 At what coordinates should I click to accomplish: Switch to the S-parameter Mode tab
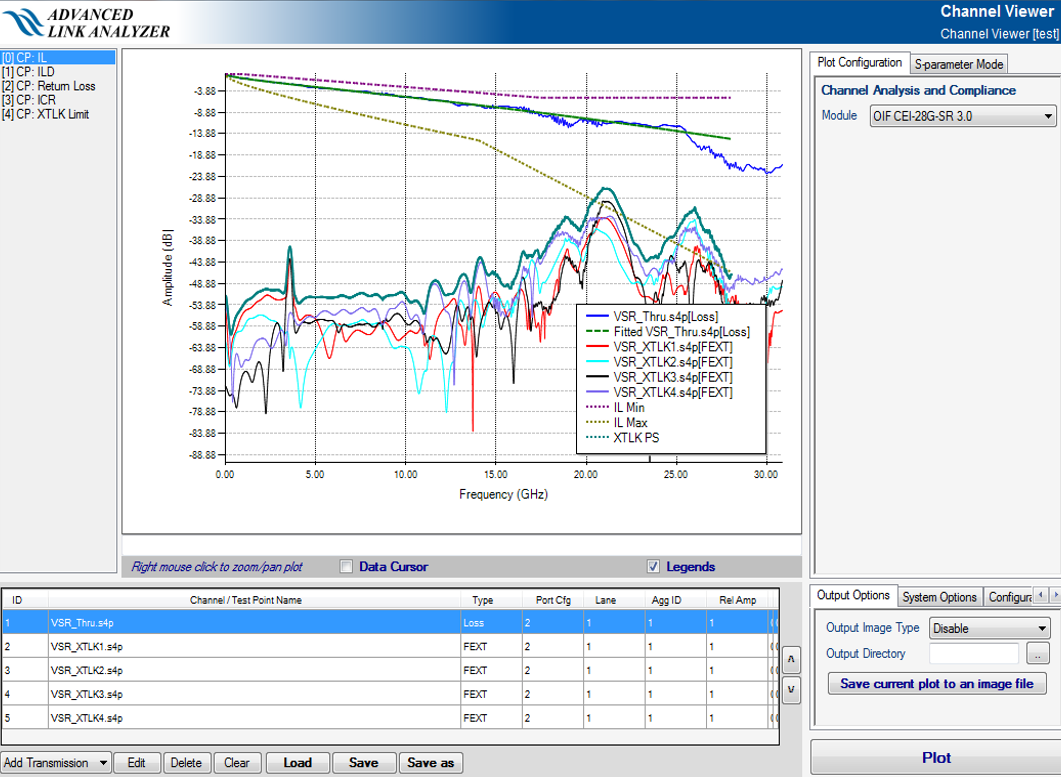[x=958, y=64]
